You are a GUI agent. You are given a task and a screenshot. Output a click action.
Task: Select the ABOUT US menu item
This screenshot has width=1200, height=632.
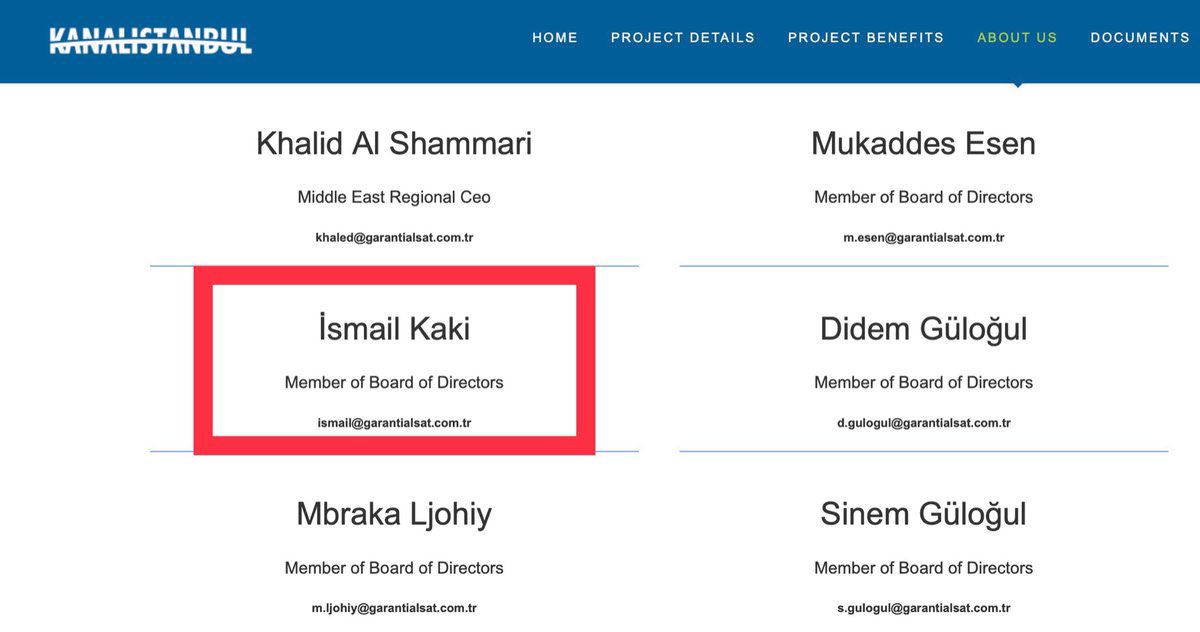pyautogui.click(x=1017, y=38)
